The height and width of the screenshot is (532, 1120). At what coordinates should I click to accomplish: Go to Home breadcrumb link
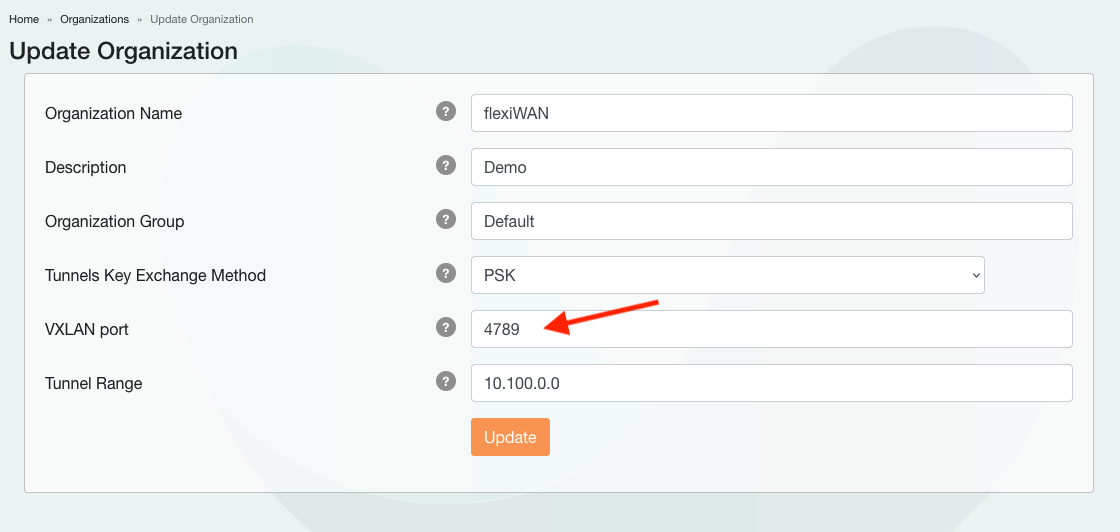(24, 19)
